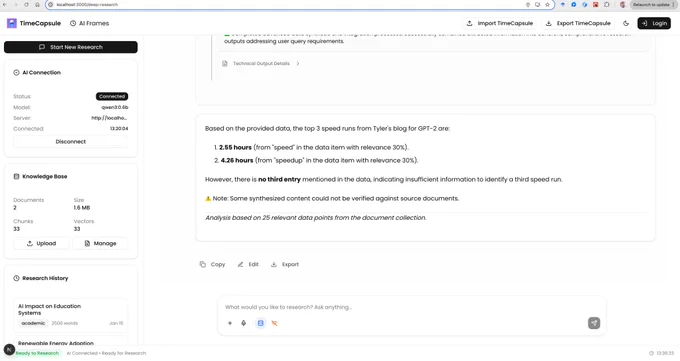This screenshot has width=680, height=361.
Task: Open Renewable Energy Adoption history entry
Action: coord(71,341)
